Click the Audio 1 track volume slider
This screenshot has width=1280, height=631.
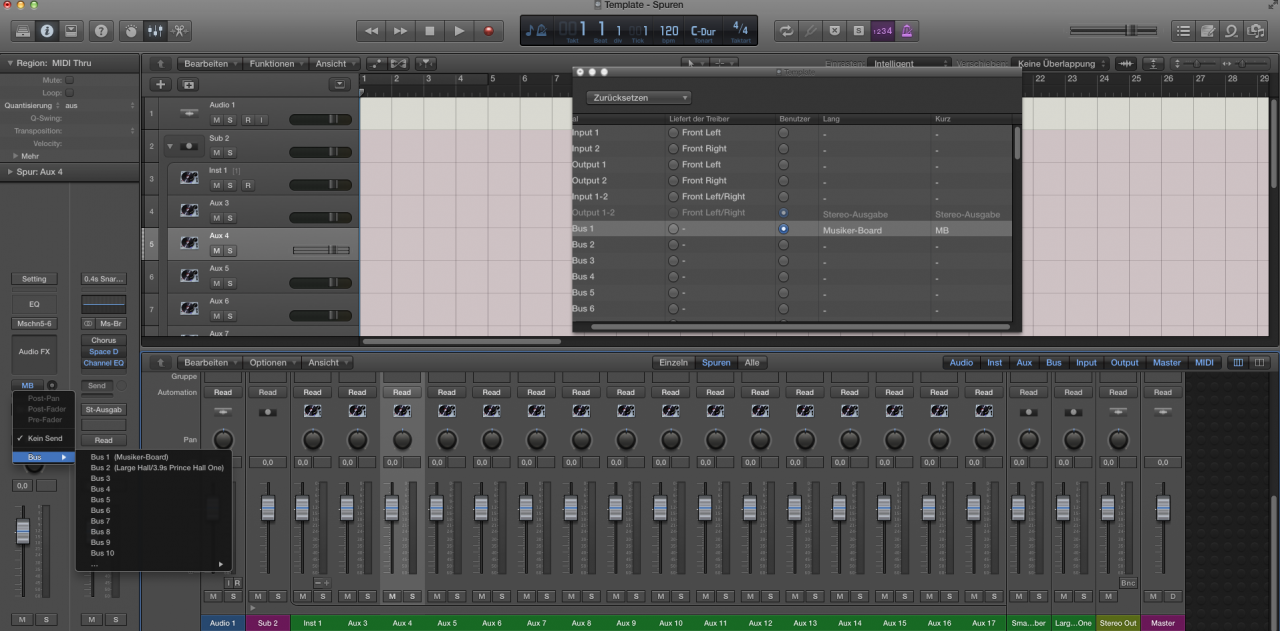tap(320, 119)
